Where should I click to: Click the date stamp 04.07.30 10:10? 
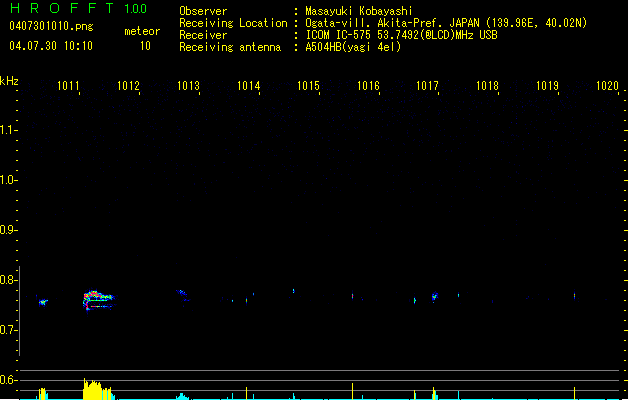coord(51,46)
